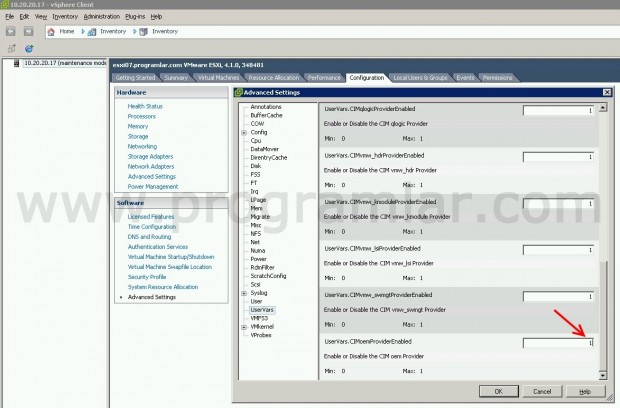
Task: Click the blue globe refresh toolbar icon
Action: pyautogui.click(x=29, y=49)
